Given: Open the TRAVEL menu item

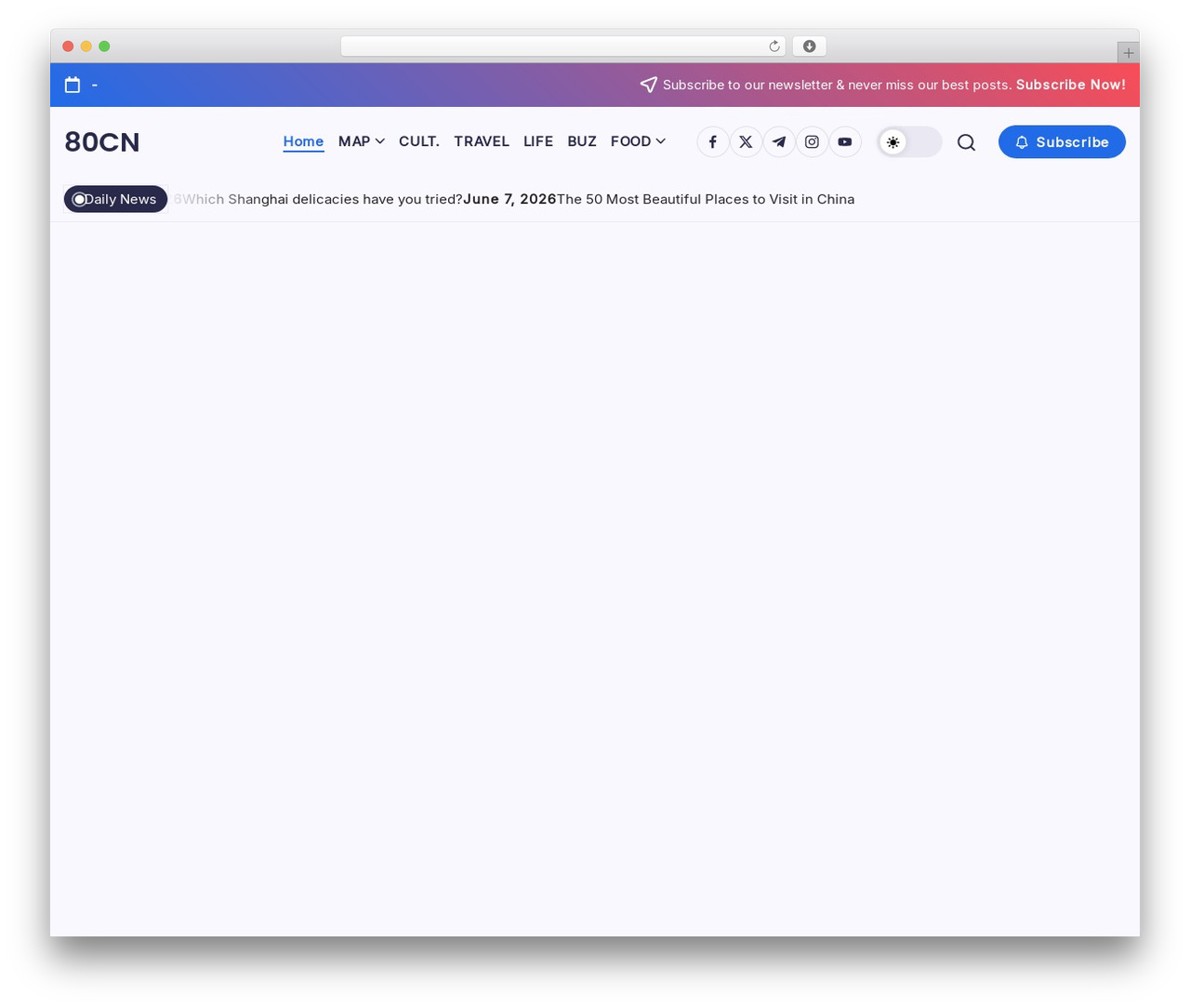Looking at the screenshot, I should pyautogui.click(x=482, y=141).
